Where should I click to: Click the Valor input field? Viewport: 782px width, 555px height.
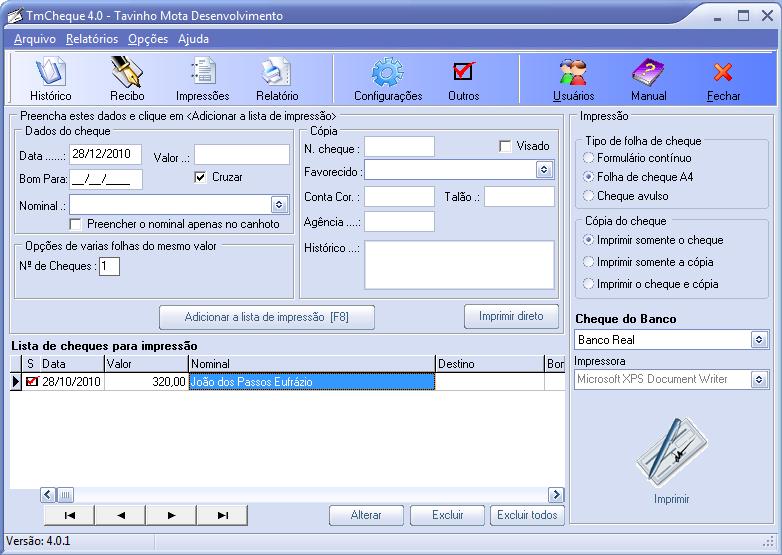pyautogui.click(x=241, y=155)
